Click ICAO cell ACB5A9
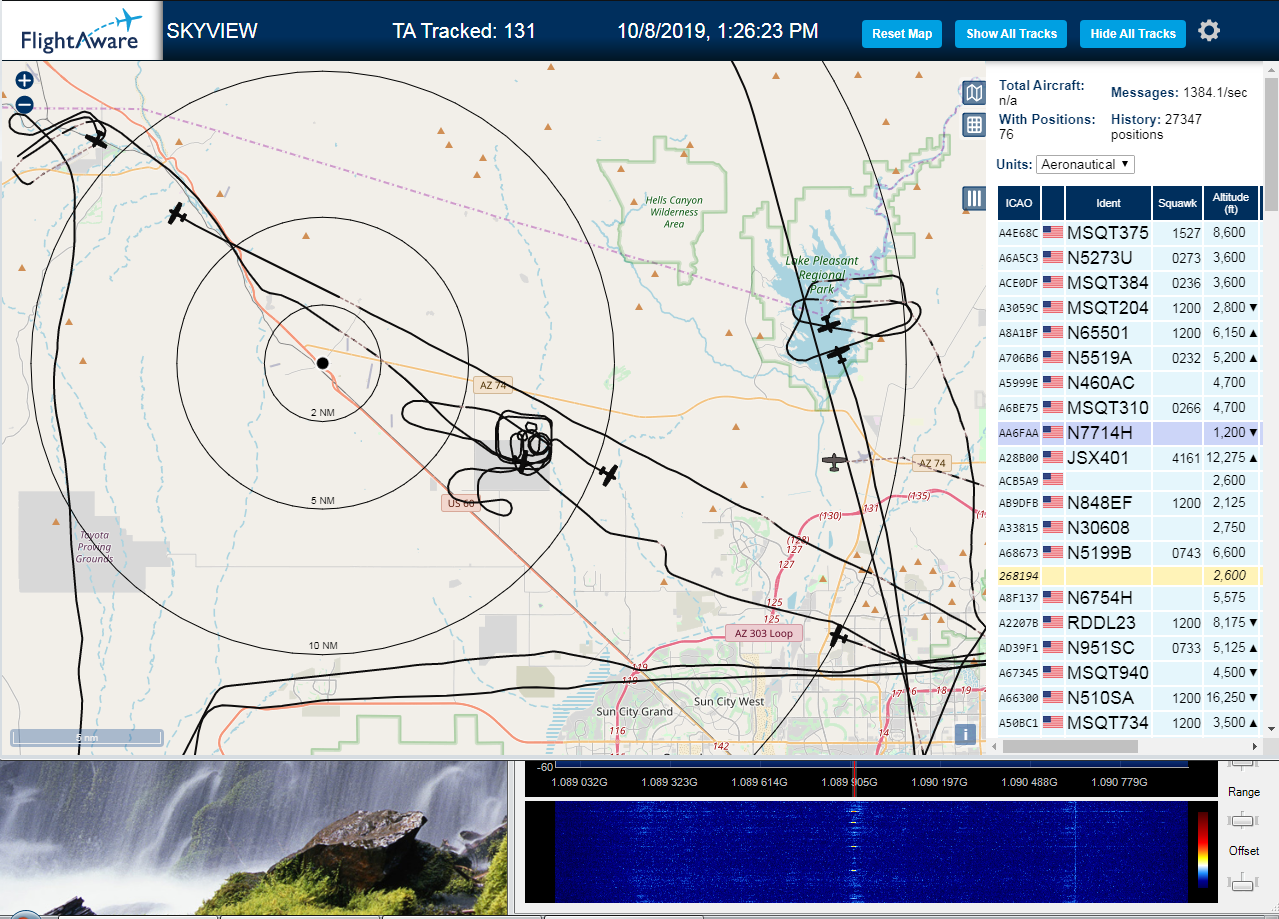The height and width of the screenshot is (919, 1279). (x=1019, y=480)
